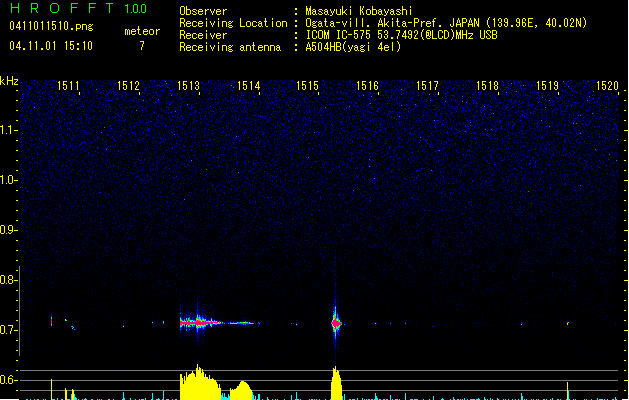This screenshot has width=629, height=400.
Task: Click the 1.0 frequency axis label
Action: tap(9, 180)
